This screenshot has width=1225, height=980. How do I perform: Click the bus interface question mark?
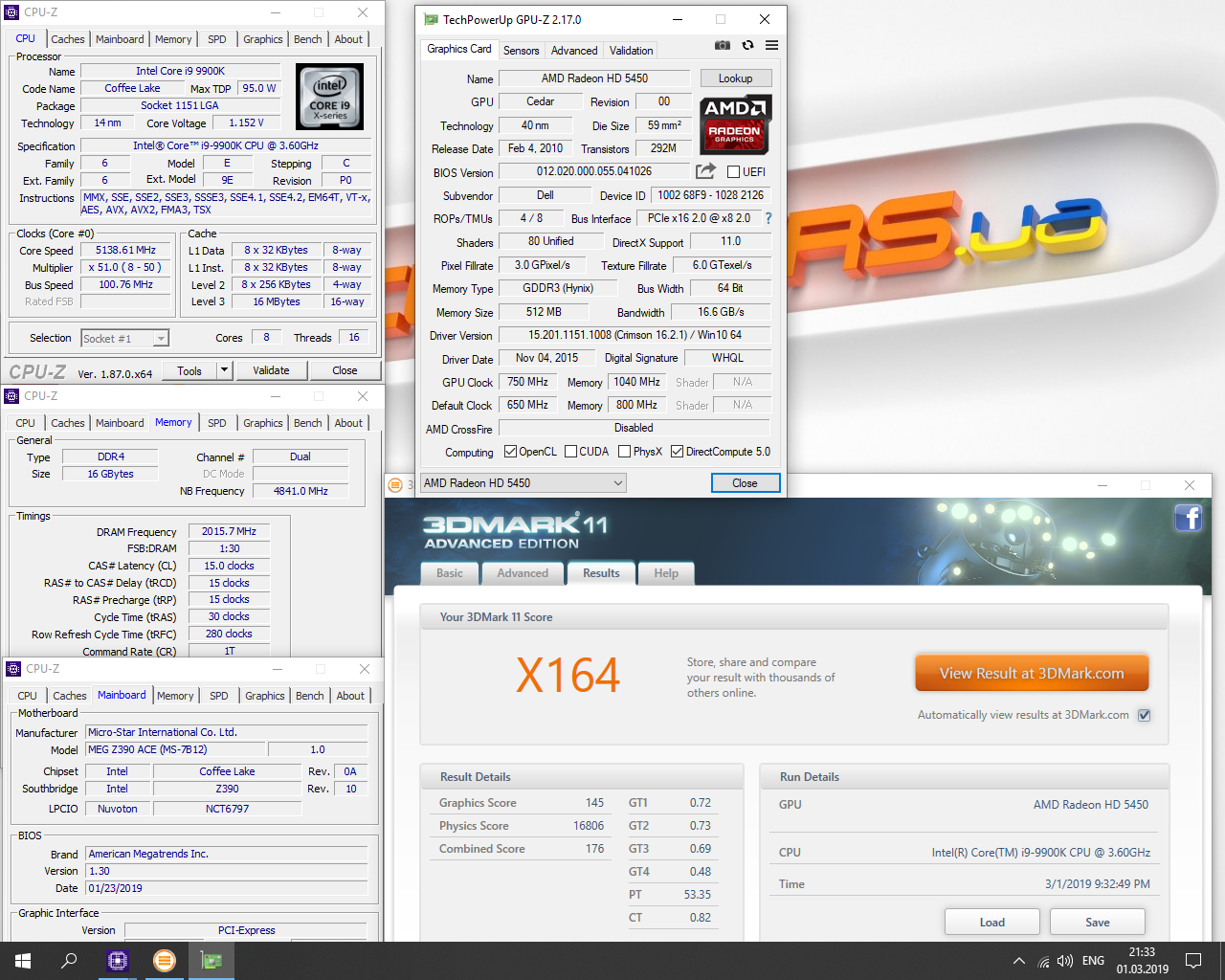click(x=768, y=218)
